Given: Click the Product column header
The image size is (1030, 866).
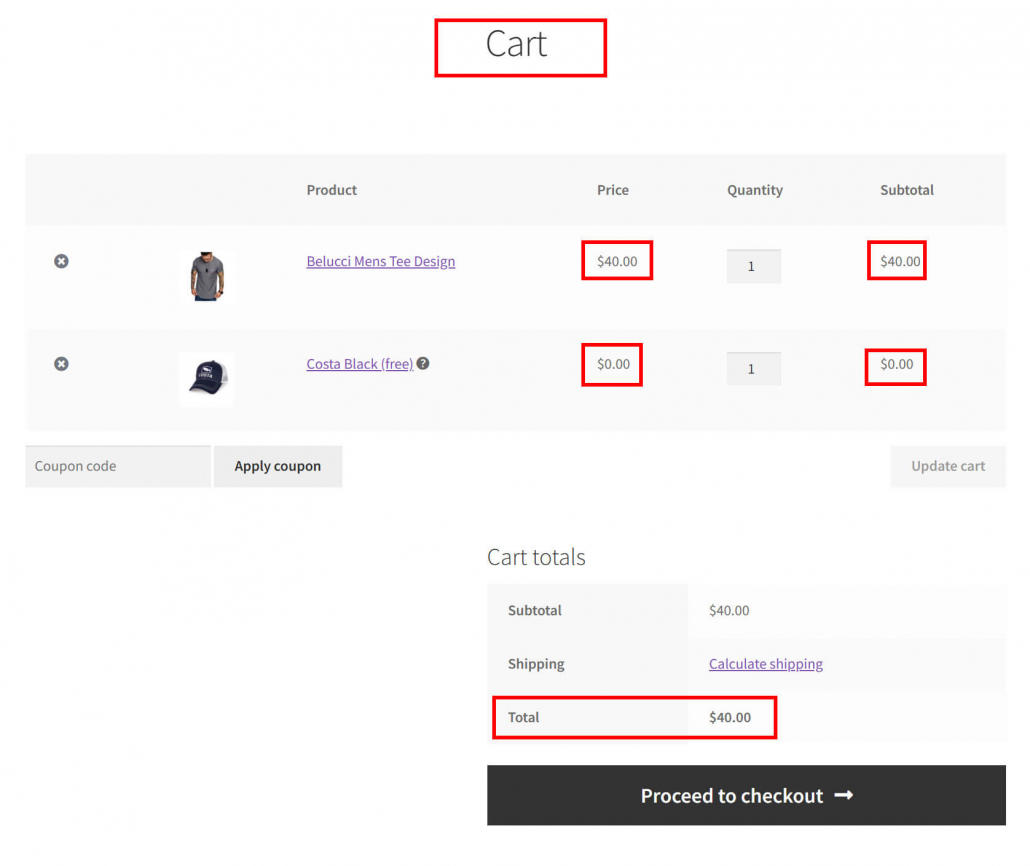Looking at the screenshot, I should click(x=332, y=190).
